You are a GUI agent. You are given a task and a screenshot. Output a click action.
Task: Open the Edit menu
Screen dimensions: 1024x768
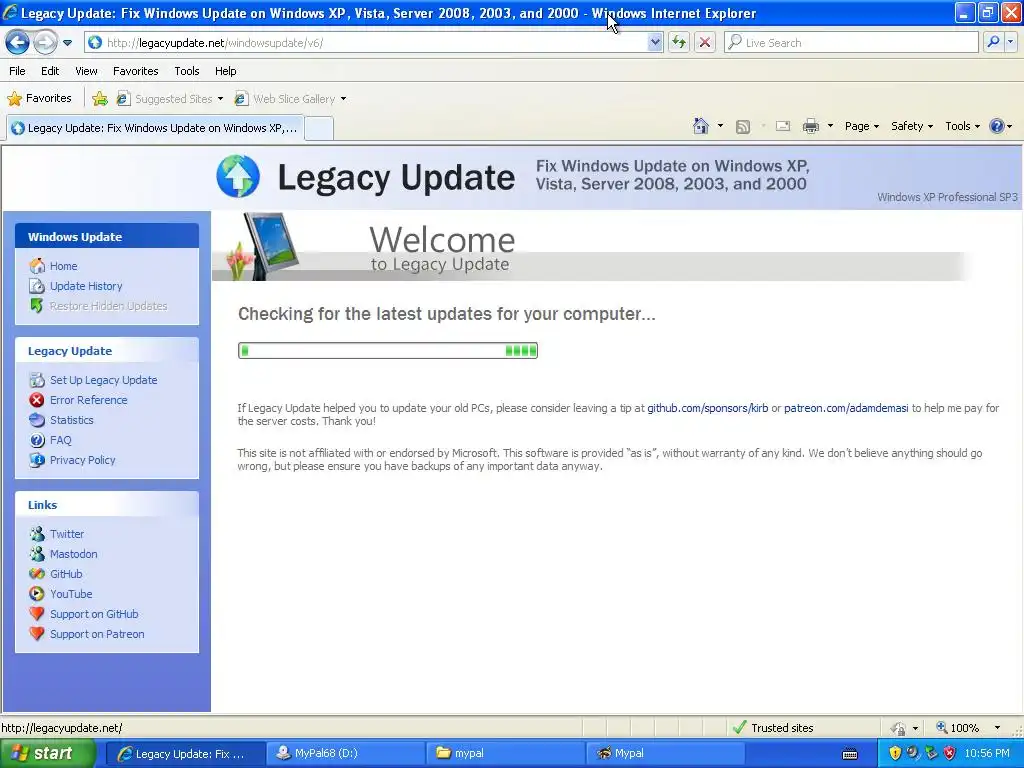[x=50, y=71]
